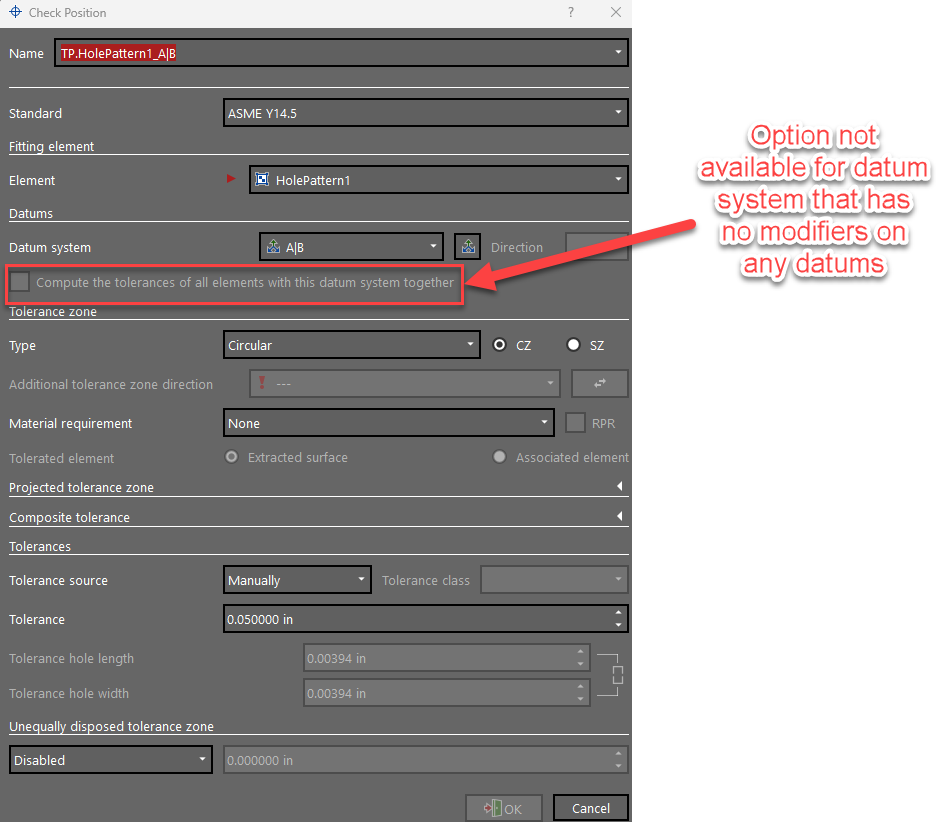The height and width of the screenshot is (822, 936).
Task: Click the red arrow beside Element
Action: pos(231,178)
